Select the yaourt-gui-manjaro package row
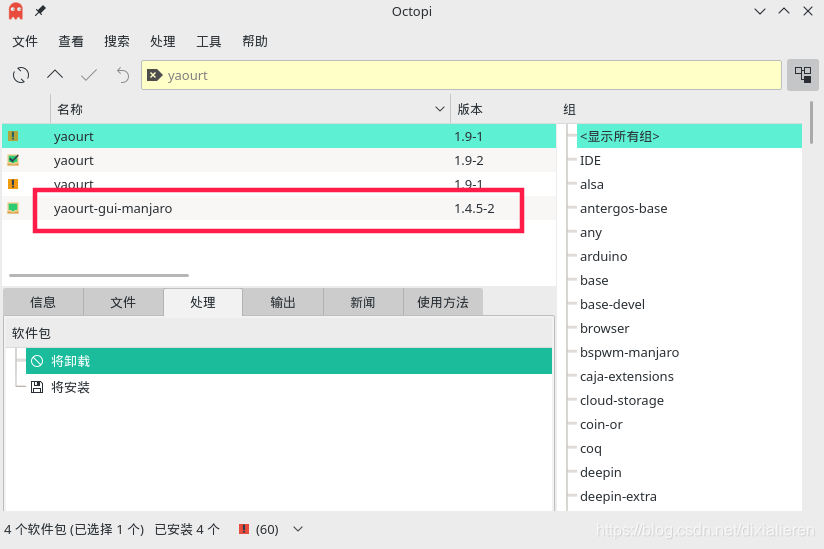 tap(279, 208)
